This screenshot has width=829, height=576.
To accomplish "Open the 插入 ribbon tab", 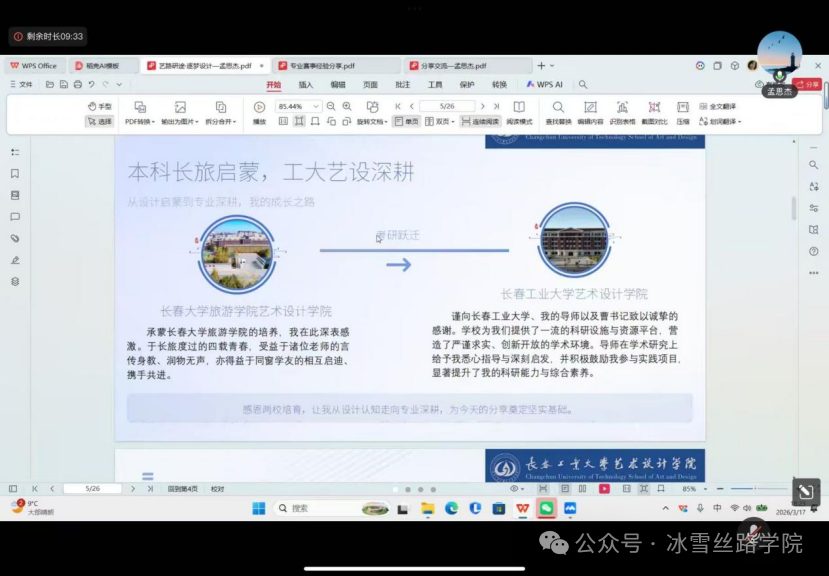I will 306,85.
